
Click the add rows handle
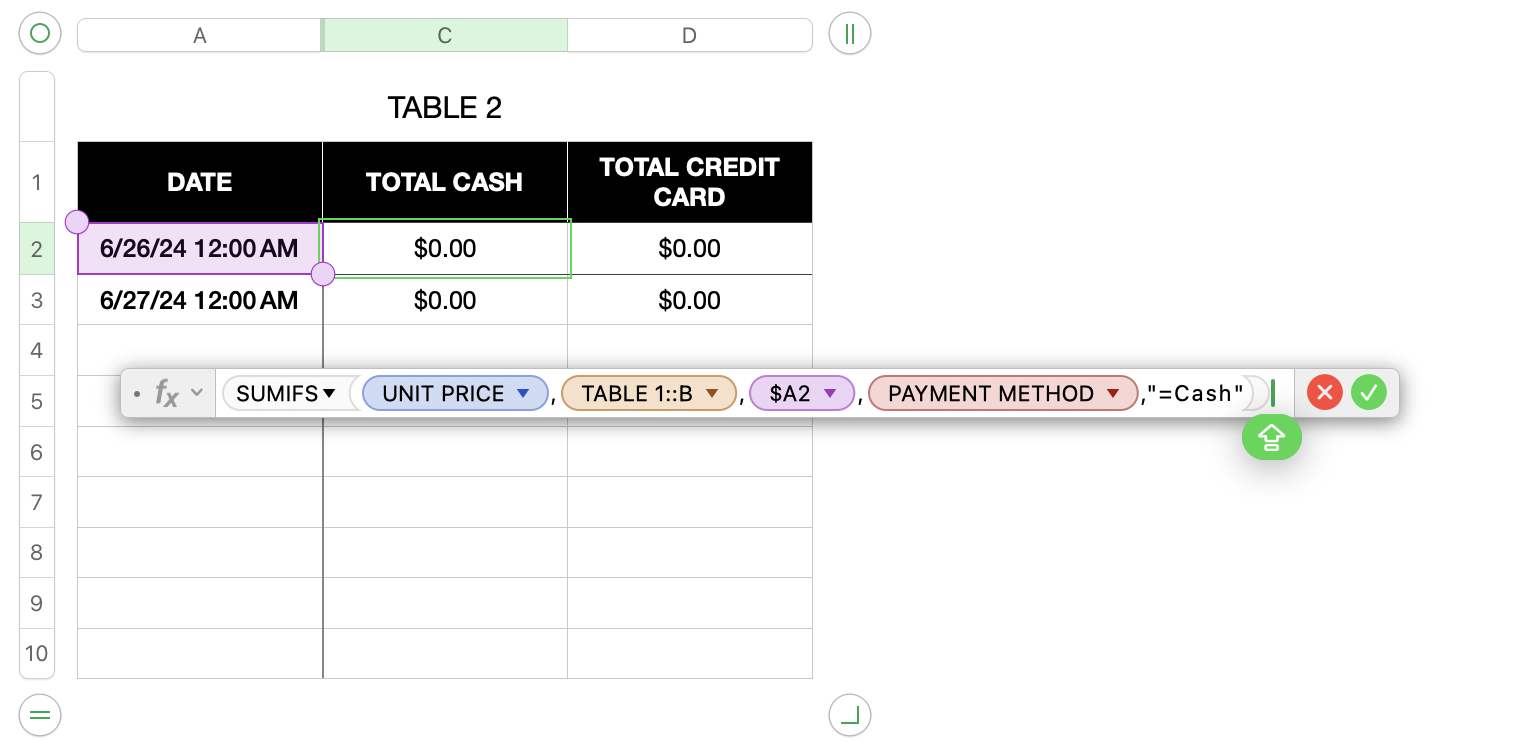[x=39, y=715]
